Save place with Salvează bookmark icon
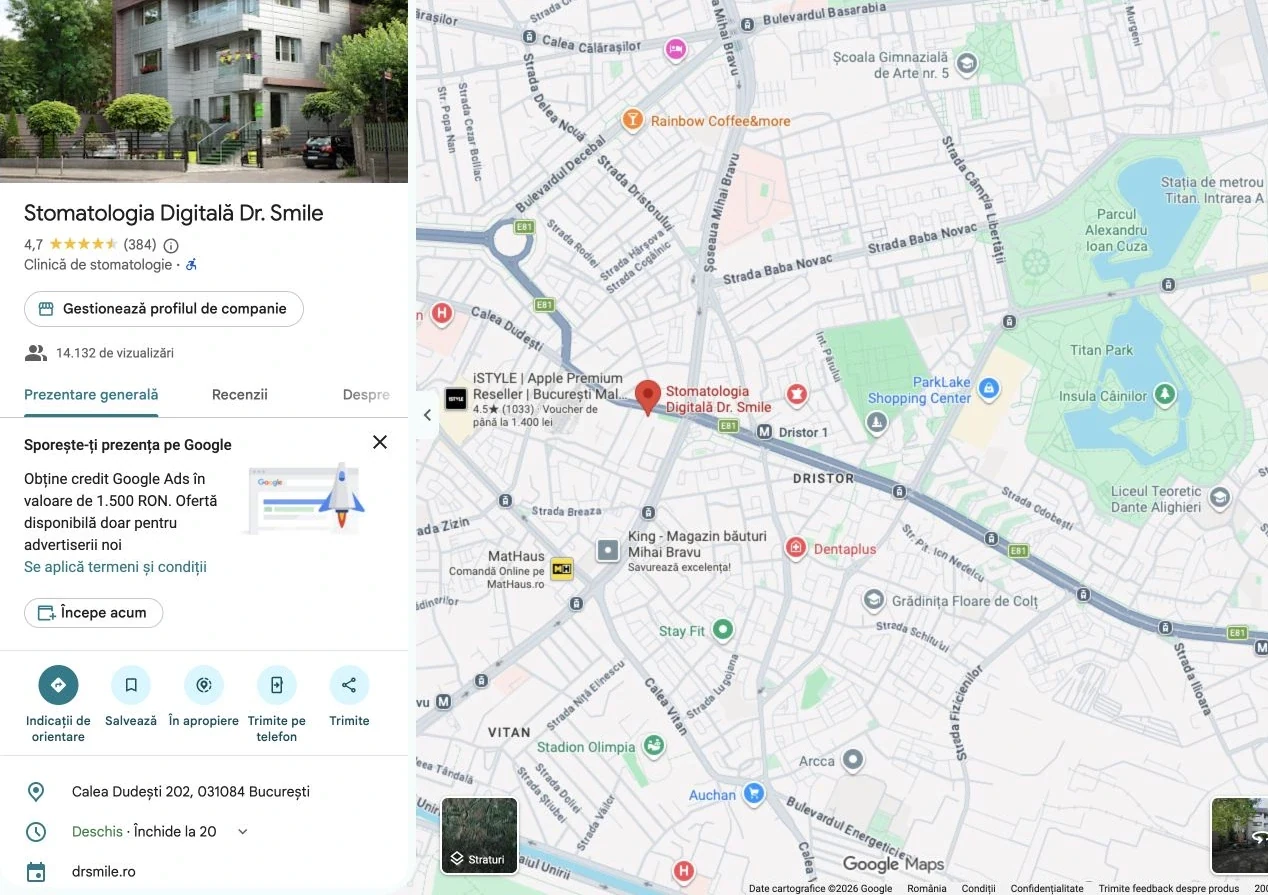 coord(131,685)
